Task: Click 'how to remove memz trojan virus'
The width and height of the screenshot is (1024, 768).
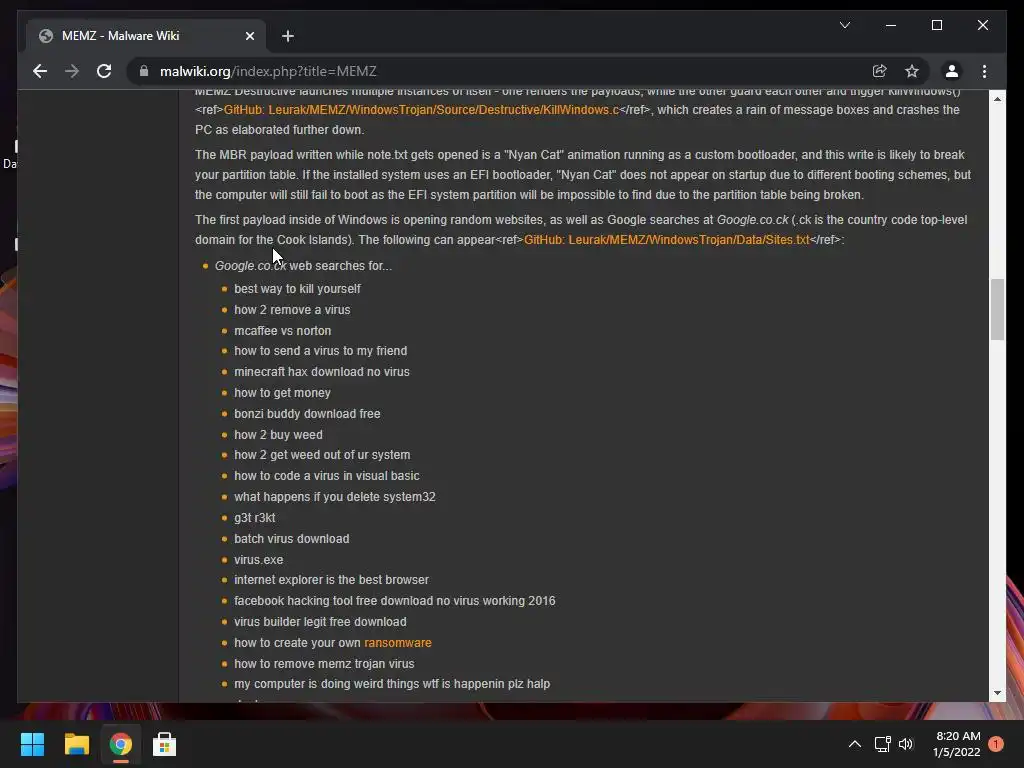Action: click(x=324, y=664)
